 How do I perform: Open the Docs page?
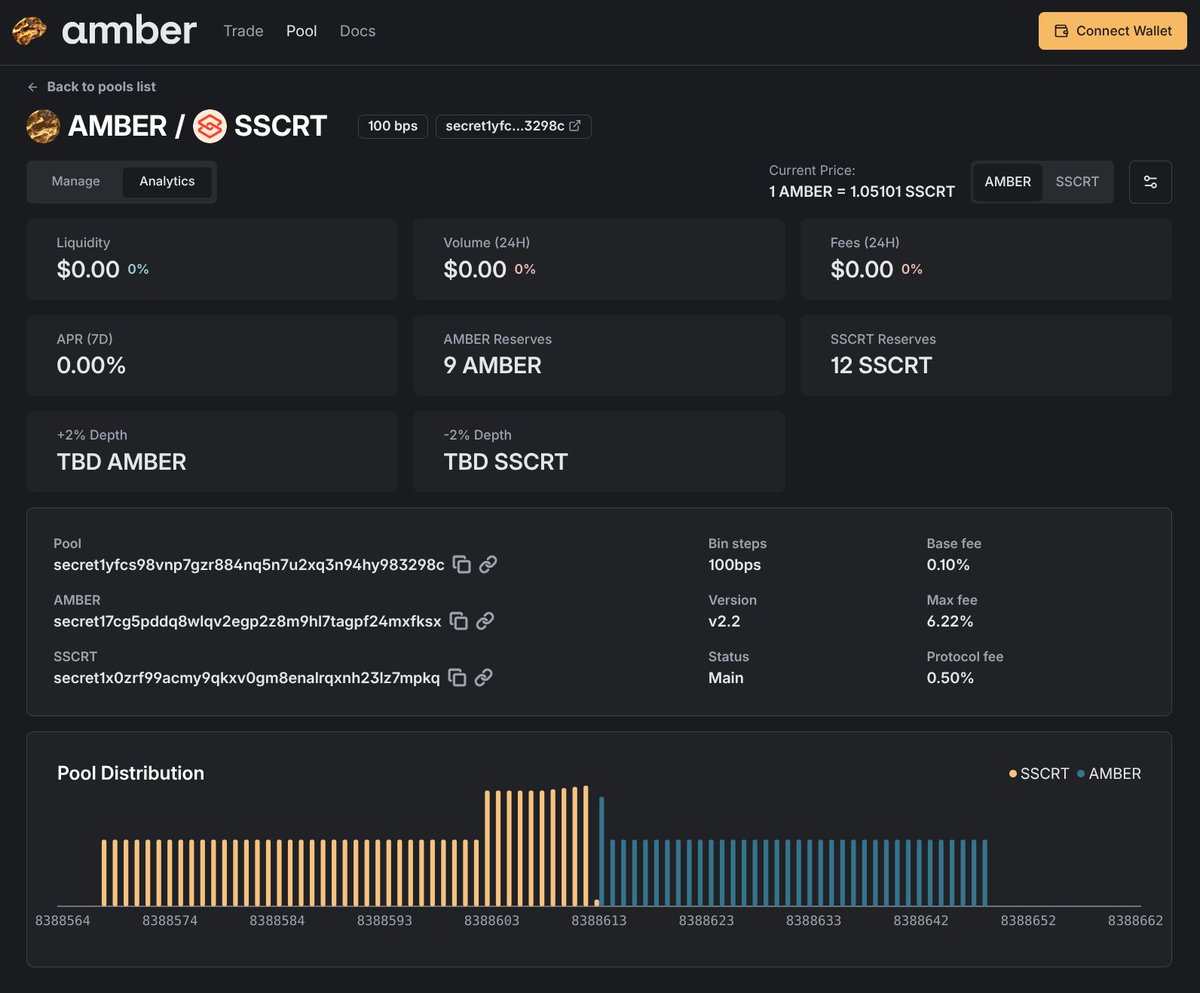(358, 31)
